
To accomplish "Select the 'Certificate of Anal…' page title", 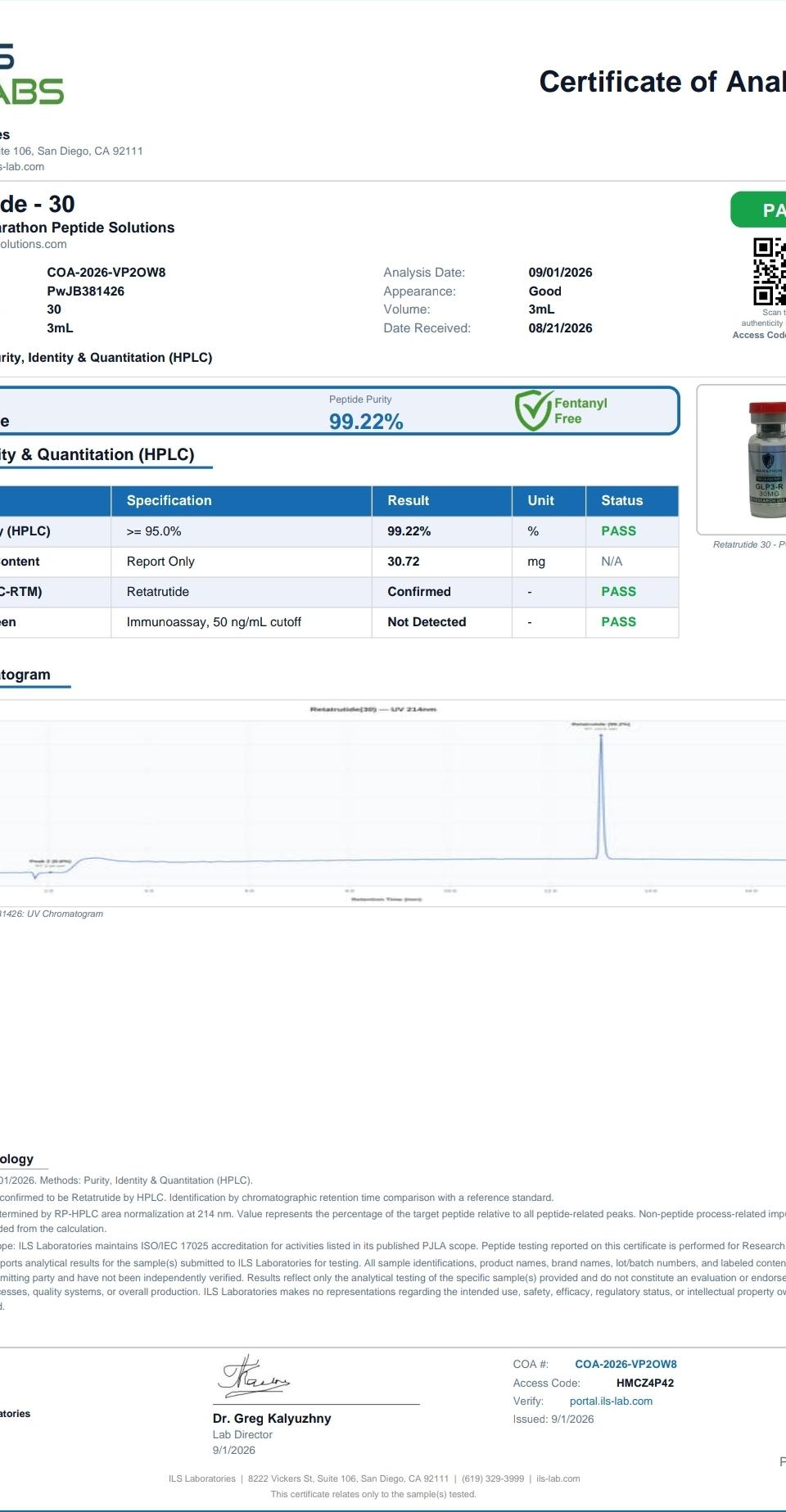I will point(662,82).
